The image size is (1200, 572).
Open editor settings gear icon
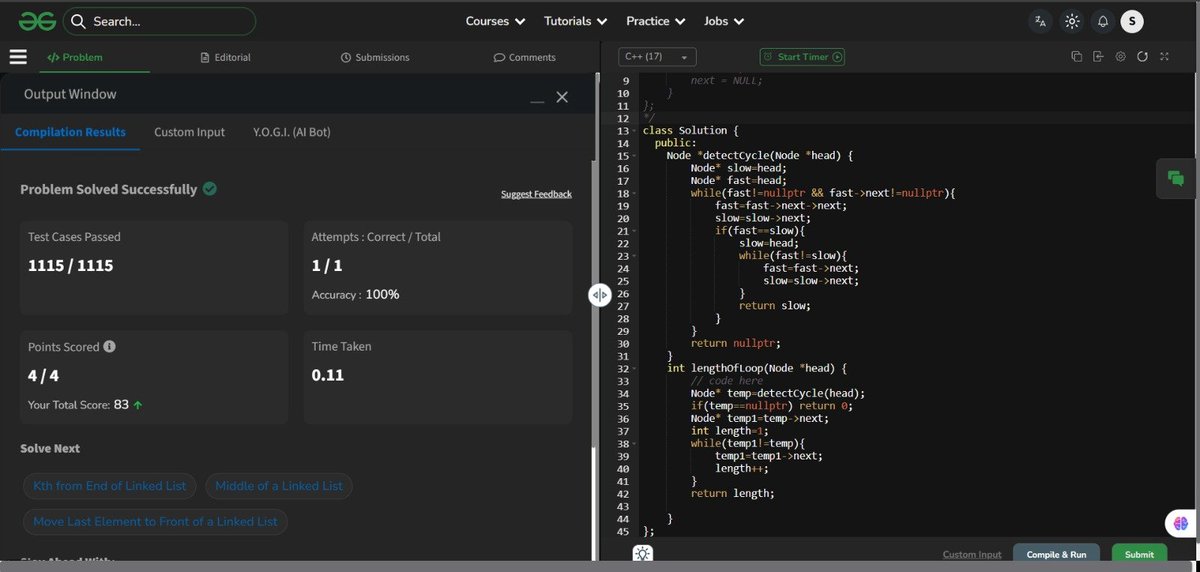click(1120, 57)
